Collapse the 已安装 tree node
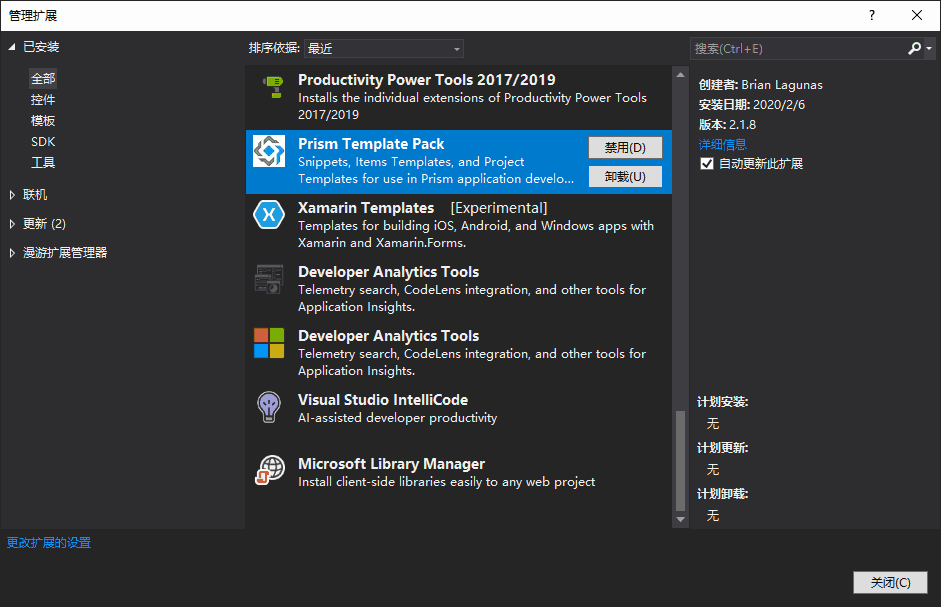 (11, 47)
